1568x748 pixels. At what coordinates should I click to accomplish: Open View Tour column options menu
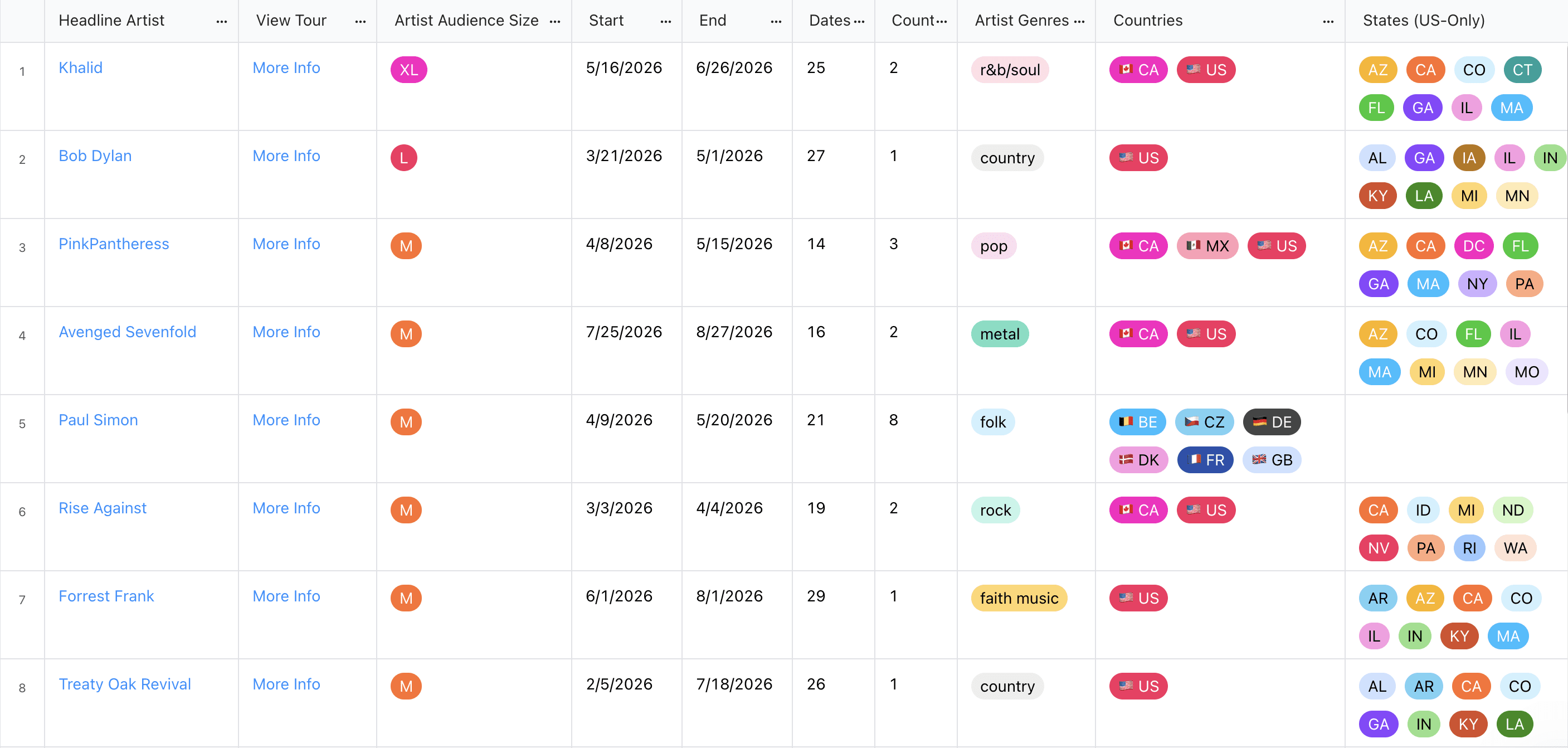coord(361,21)
